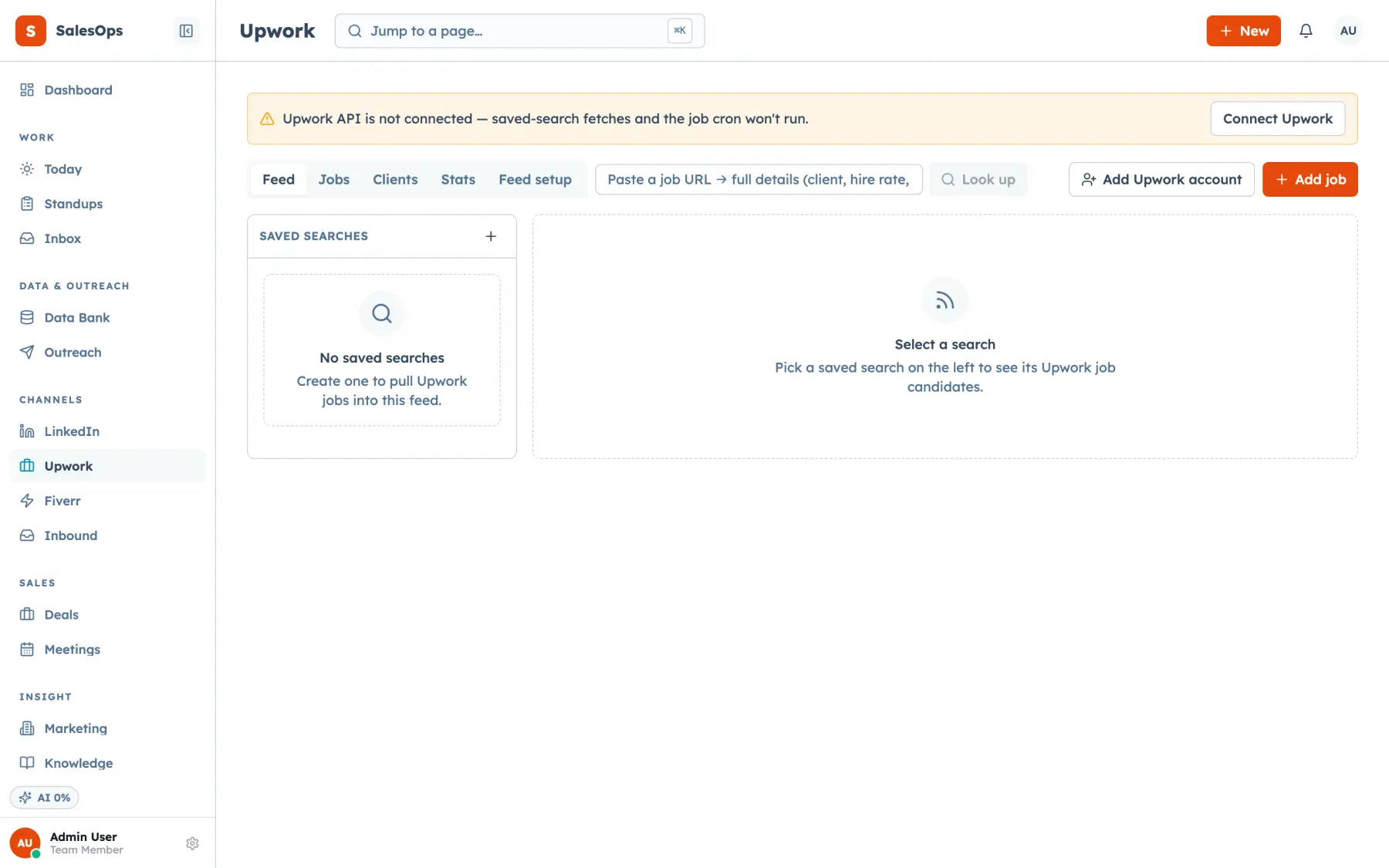Click the Meetings calendar icon

click(x=27, y=650)
